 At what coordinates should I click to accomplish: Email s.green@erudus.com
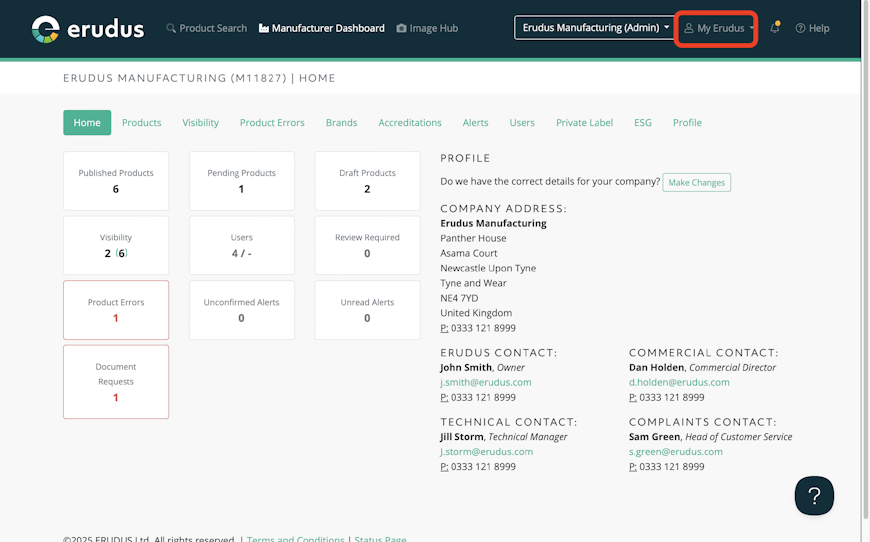(676, 452)
